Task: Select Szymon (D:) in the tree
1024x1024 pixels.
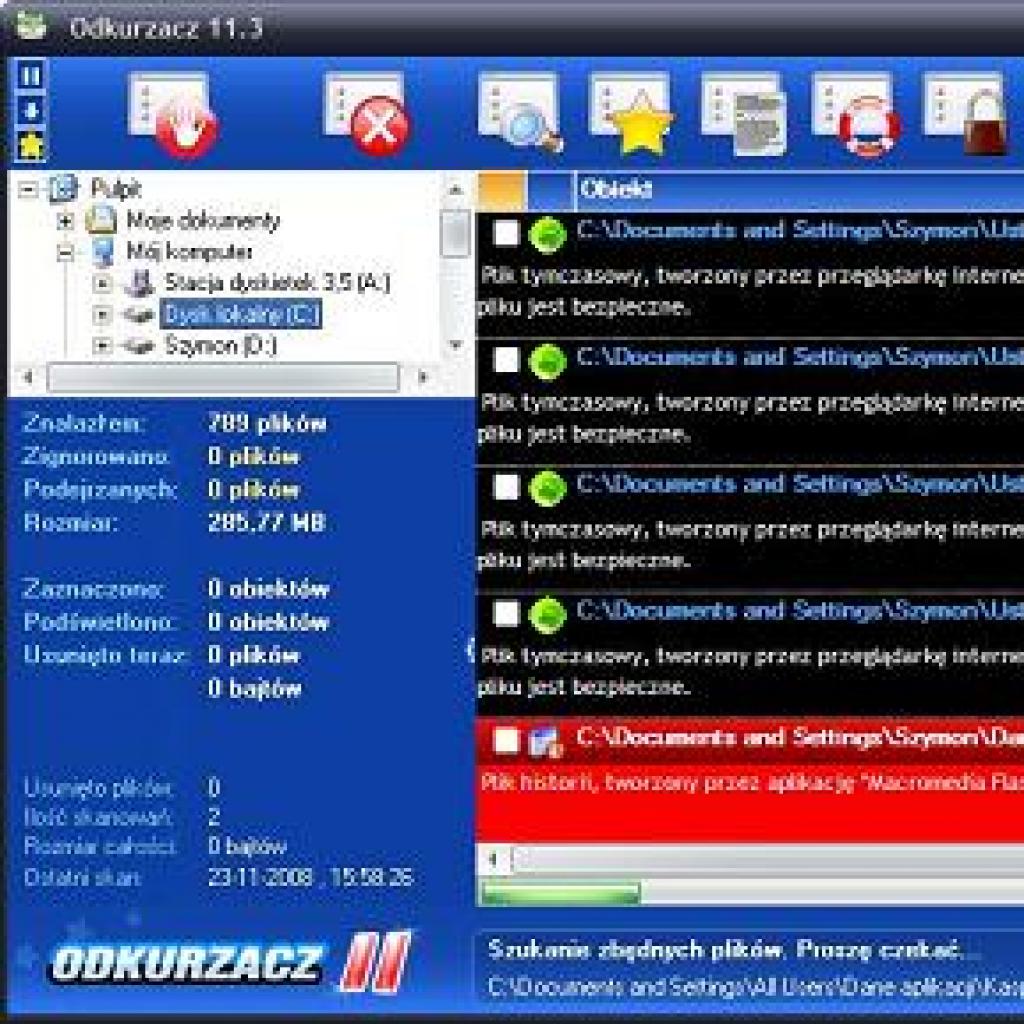Action: [221, 345]
